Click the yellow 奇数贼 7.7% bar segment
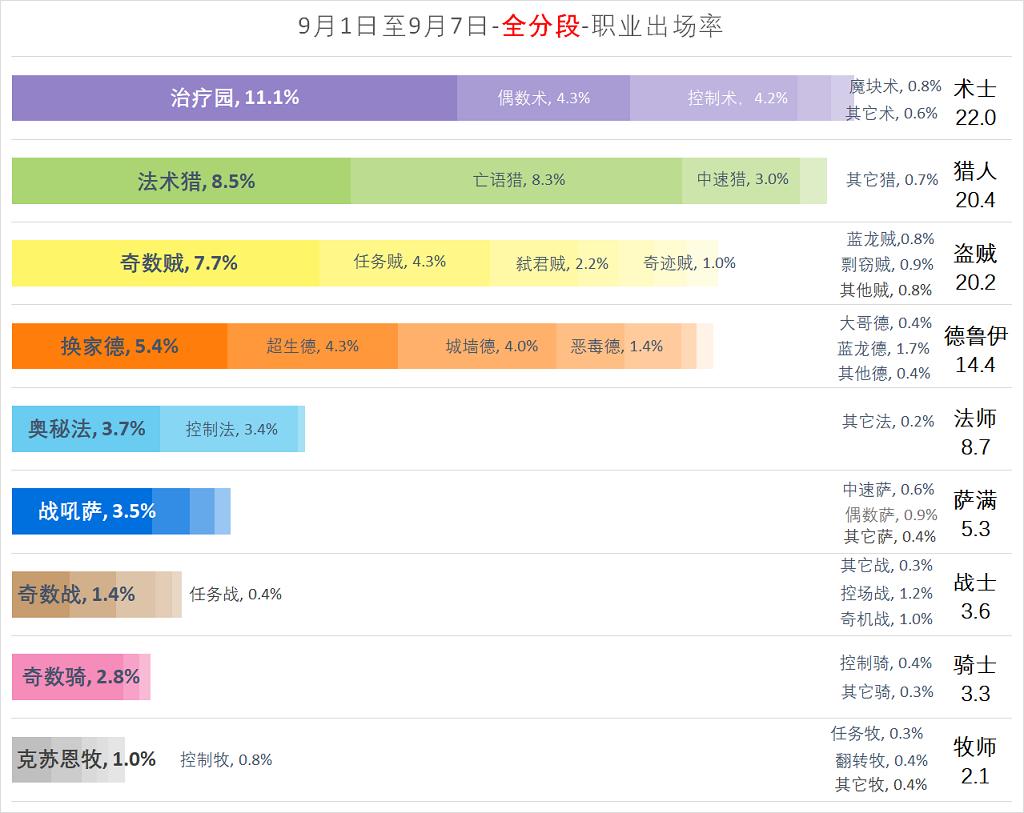Viewport: 1024px width, 813px height. click(165, 263)
